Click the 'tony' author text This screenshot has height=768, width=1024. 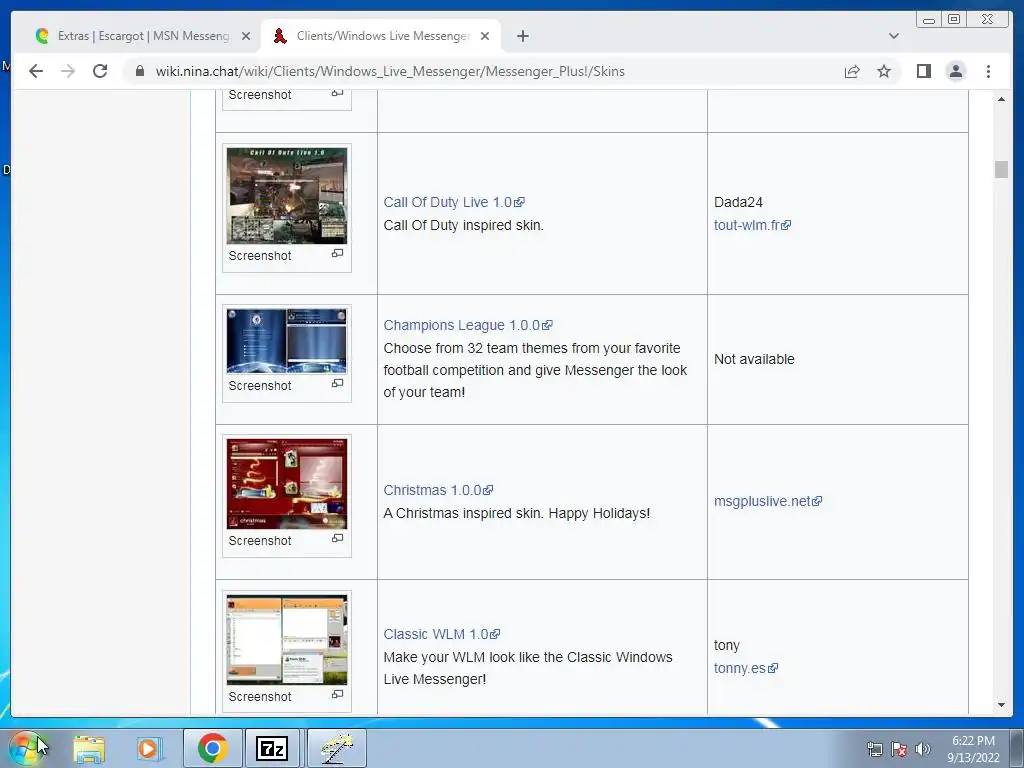click(x=727, y=646)
